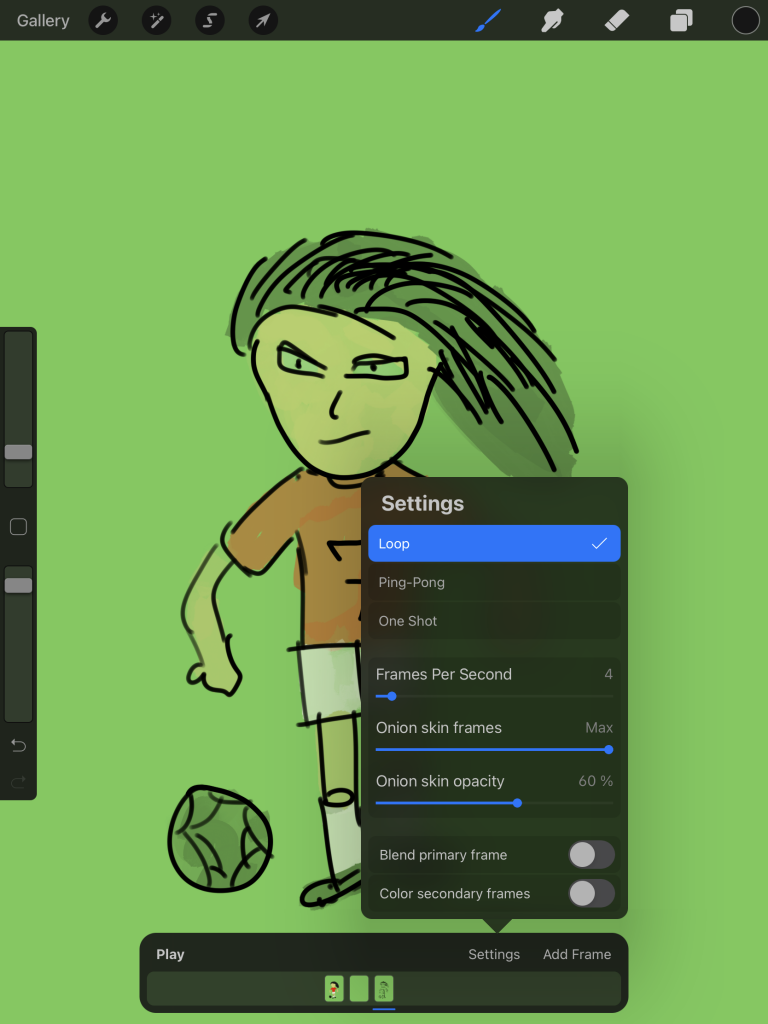This screenshot has width=768, height=1024.
Task: Enable Blend primary frame toggle
Action: pyautogui.click(x=591, y=854)
